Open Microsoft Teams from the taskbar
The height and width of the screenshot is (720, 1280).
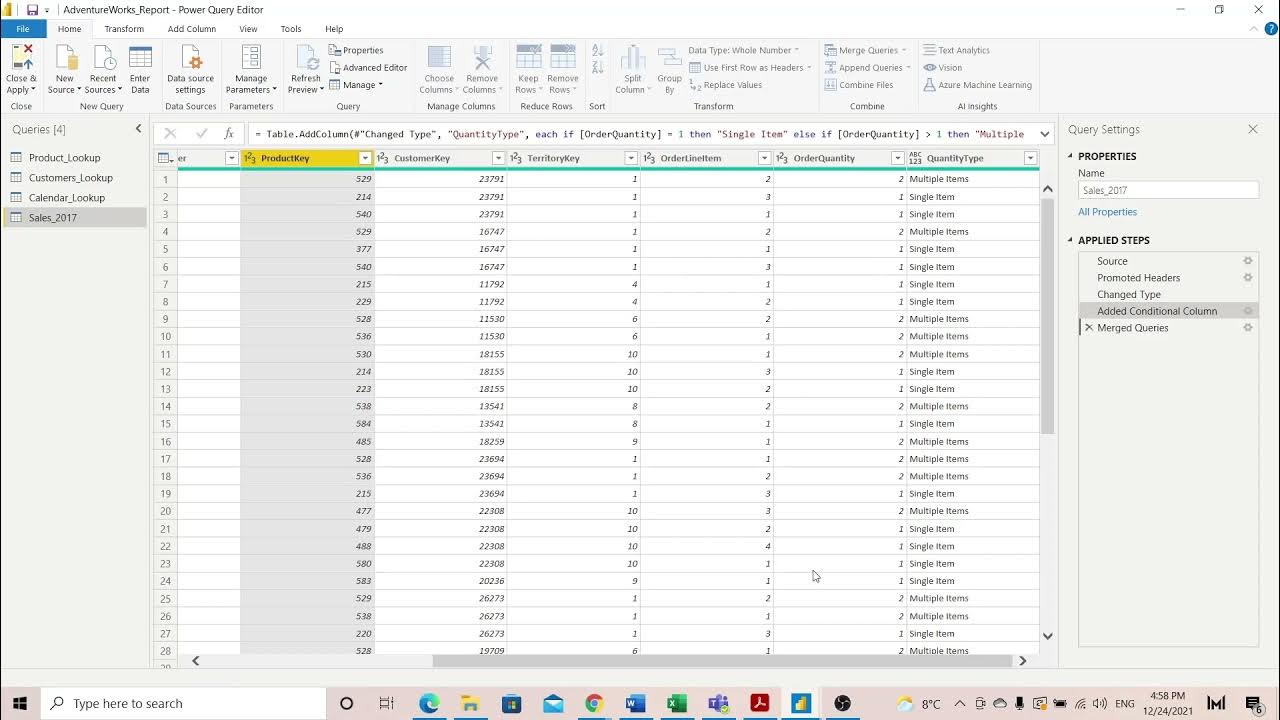pos(718,703)
